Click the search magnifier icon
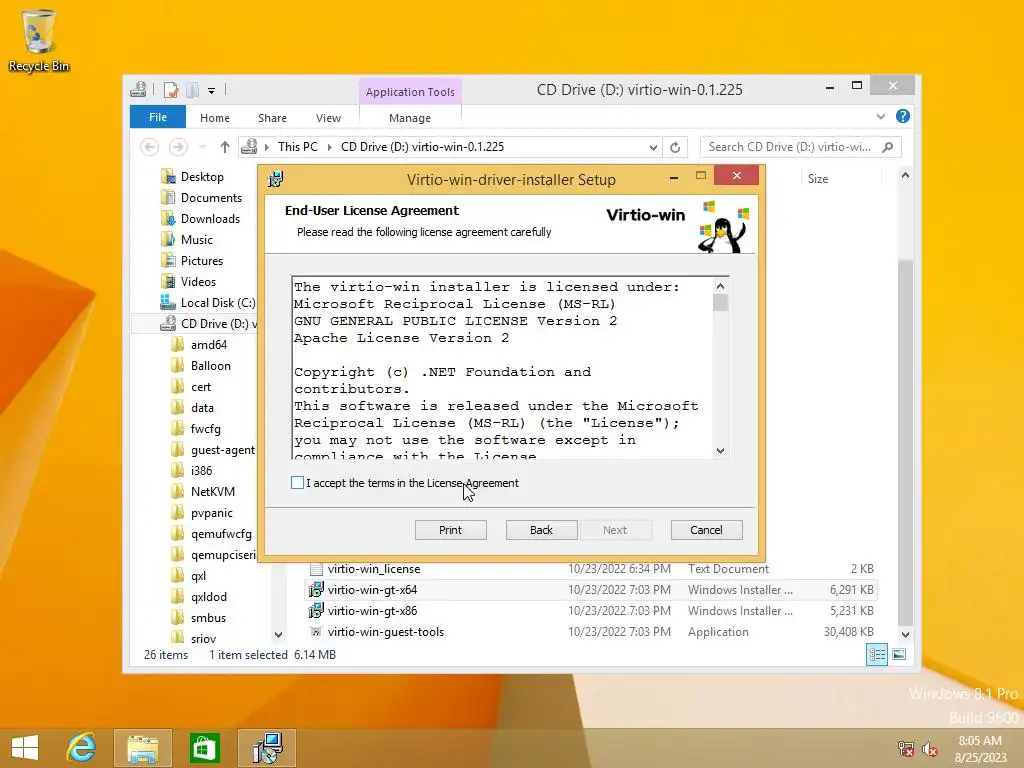Image resolution: width=1024 pixels, height=768 pixels. point(888,147)
